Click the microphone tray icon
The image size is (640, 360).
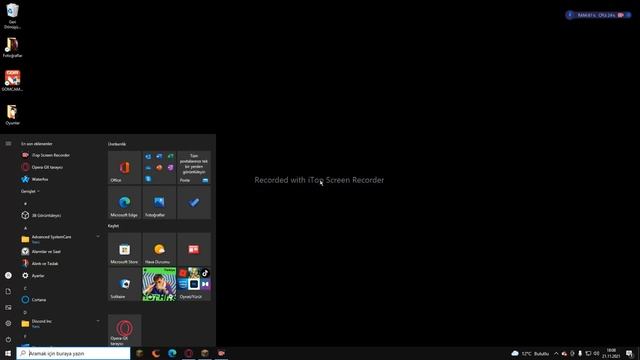580,353
